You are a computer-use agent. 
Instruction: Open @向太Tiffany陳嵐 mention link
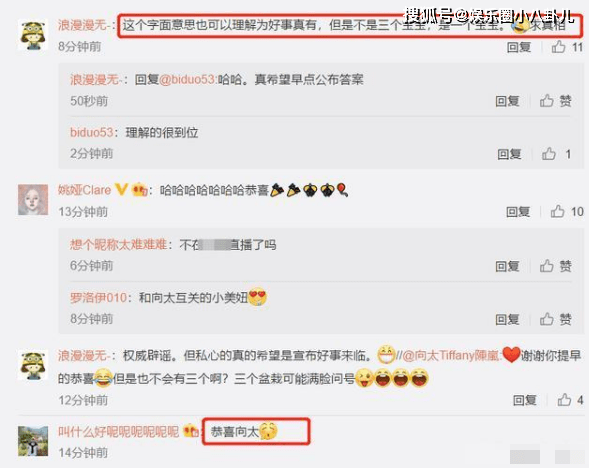[x=450, y=355]
